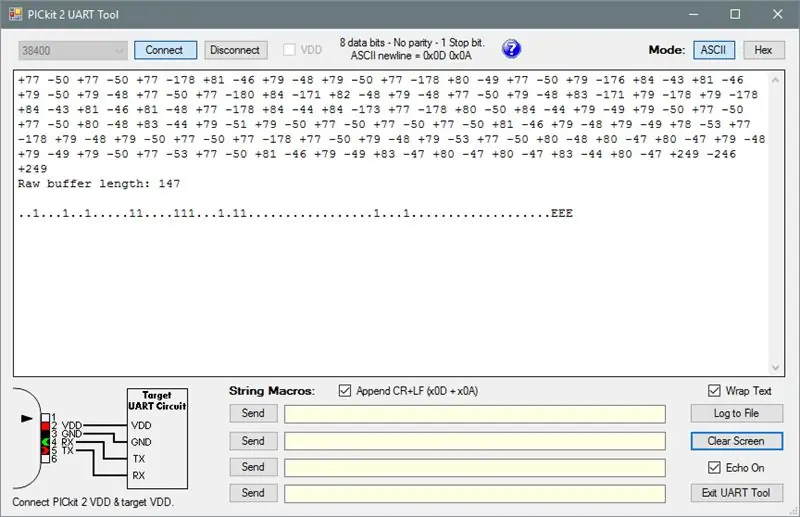Click the PICkit 2 UART Tool title bar icon
The width and height of the screenshot is (800, 517).
(15, 14)
